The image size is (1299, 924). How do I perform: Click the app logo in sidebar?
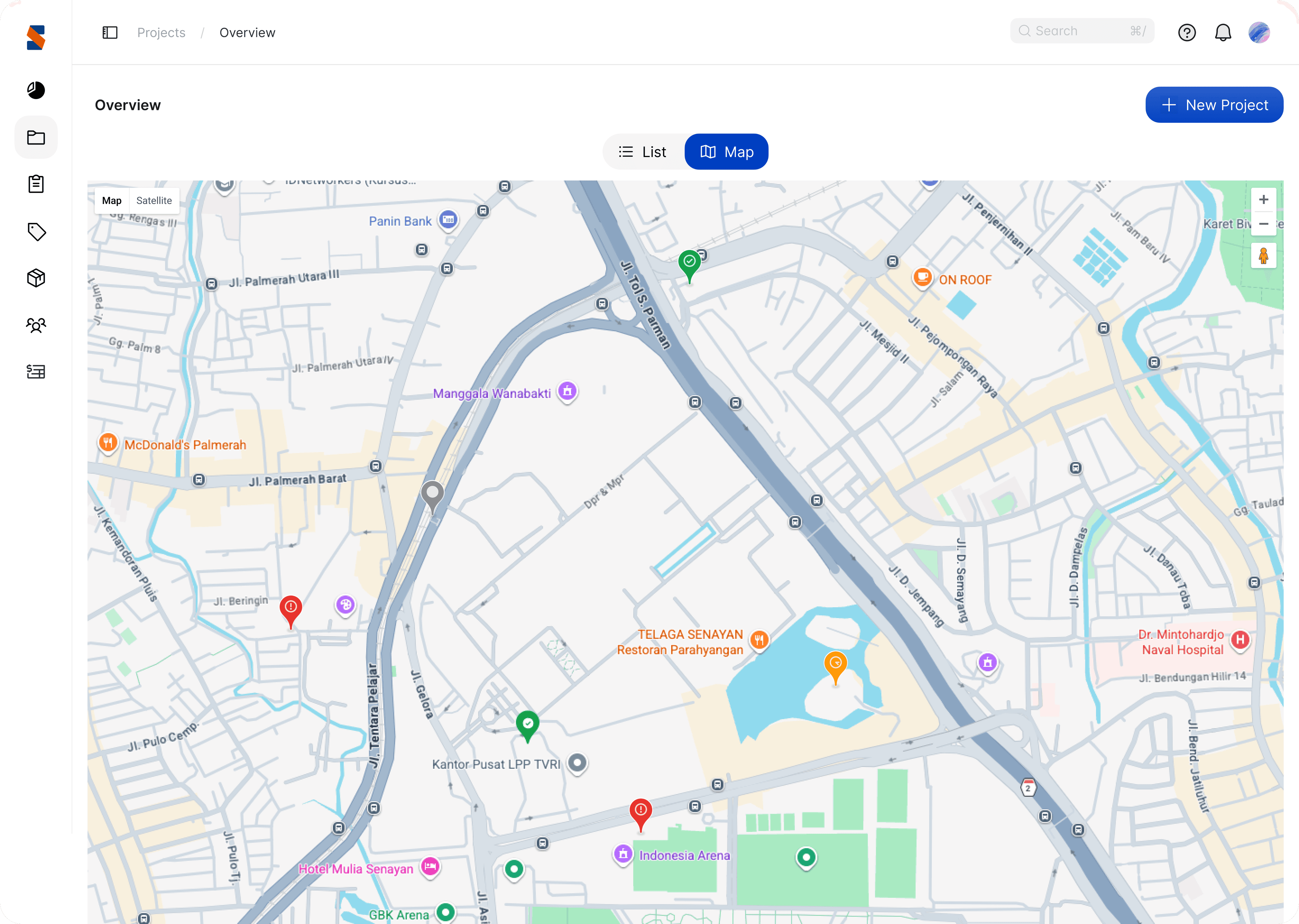click(36, 38)
